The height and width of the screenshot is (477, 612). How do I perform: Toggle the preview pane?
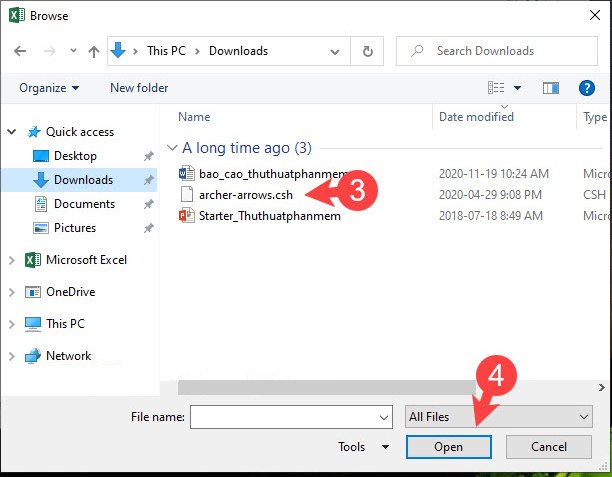tap(551, 88)
